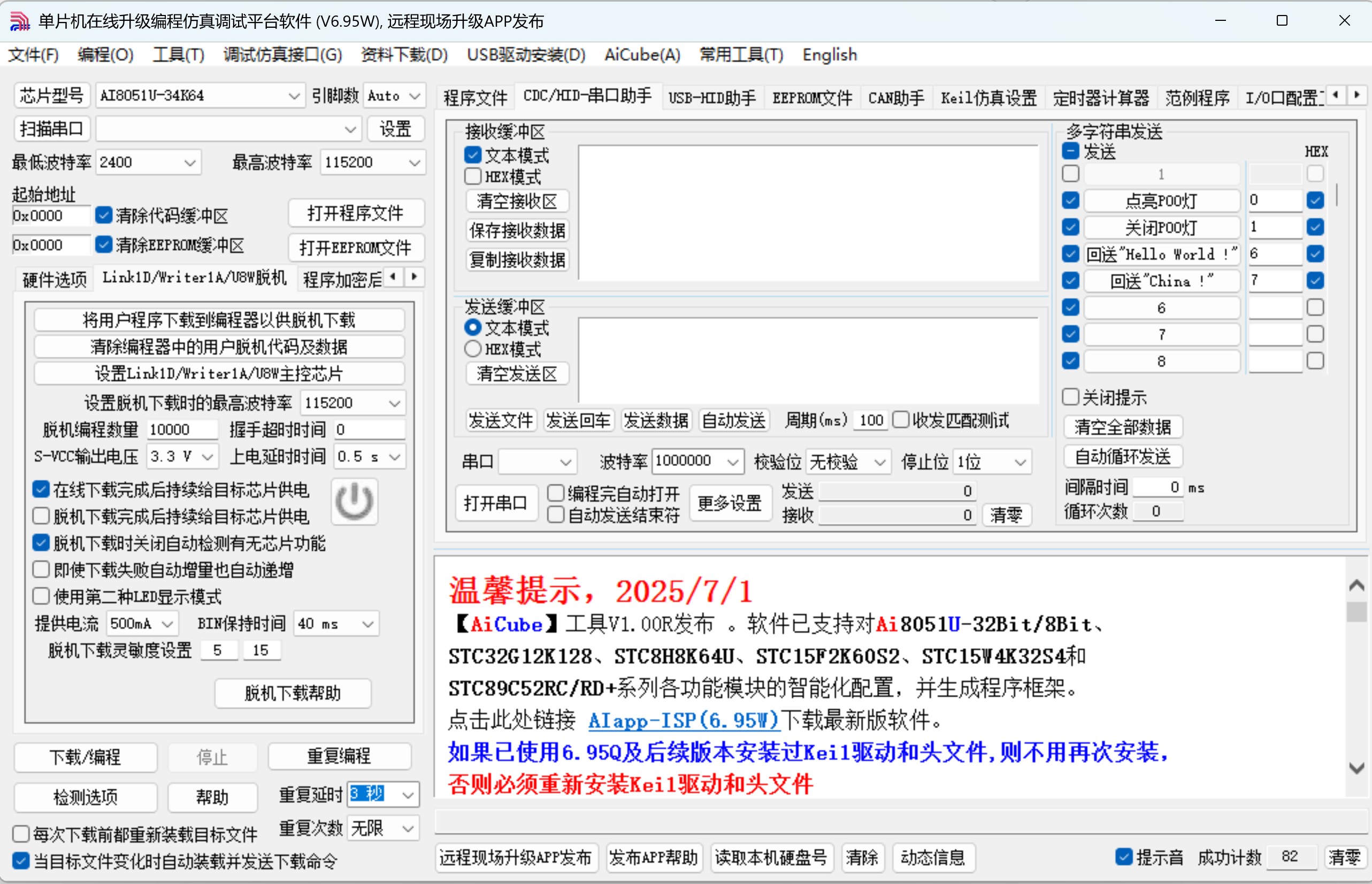Enable HEX模式 in receive buffer
The height and width of the screenshot is (884, 1372).
[472, 176]
